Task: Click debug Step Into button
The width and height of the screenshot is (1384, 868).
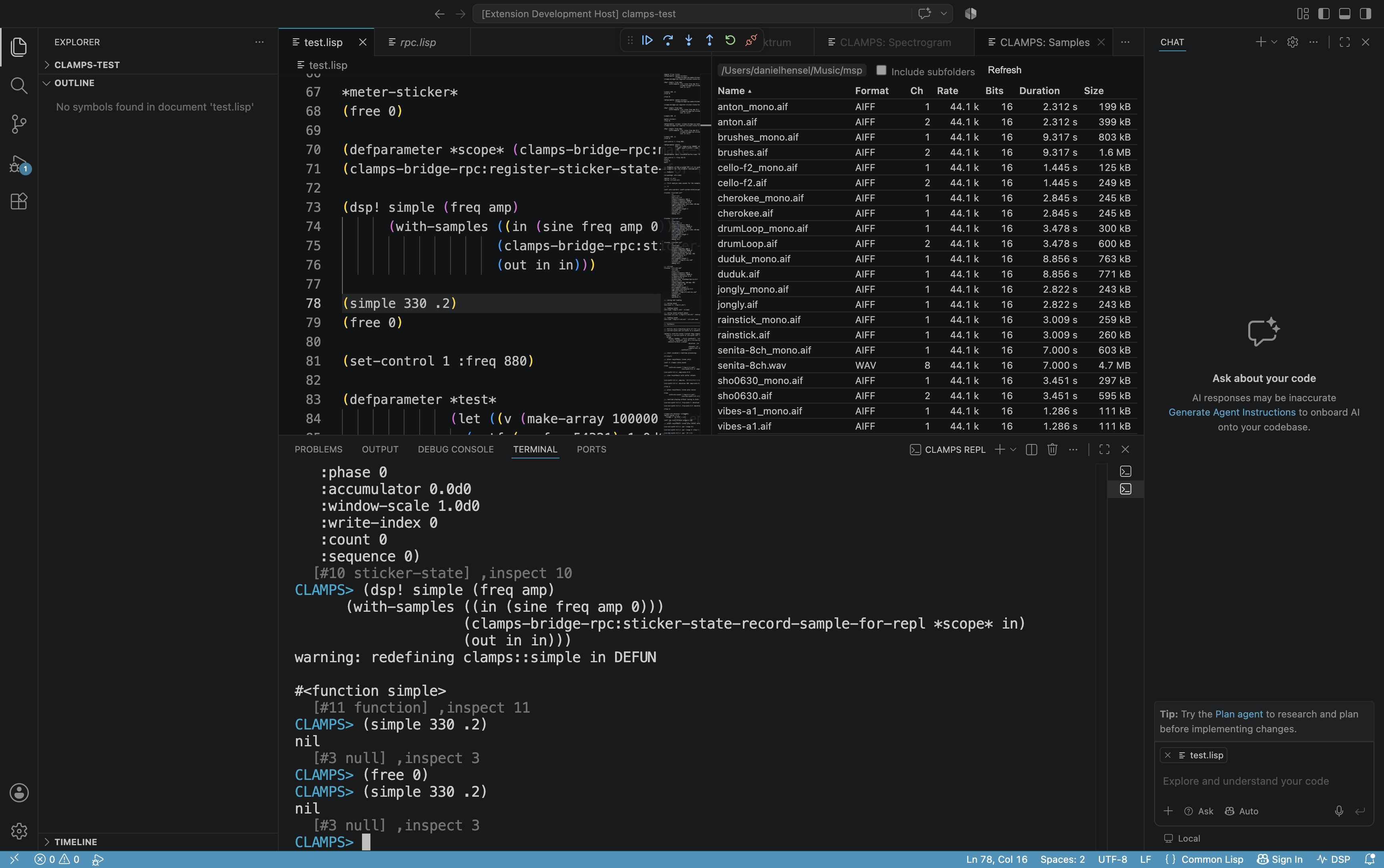Action: point(689,40)
